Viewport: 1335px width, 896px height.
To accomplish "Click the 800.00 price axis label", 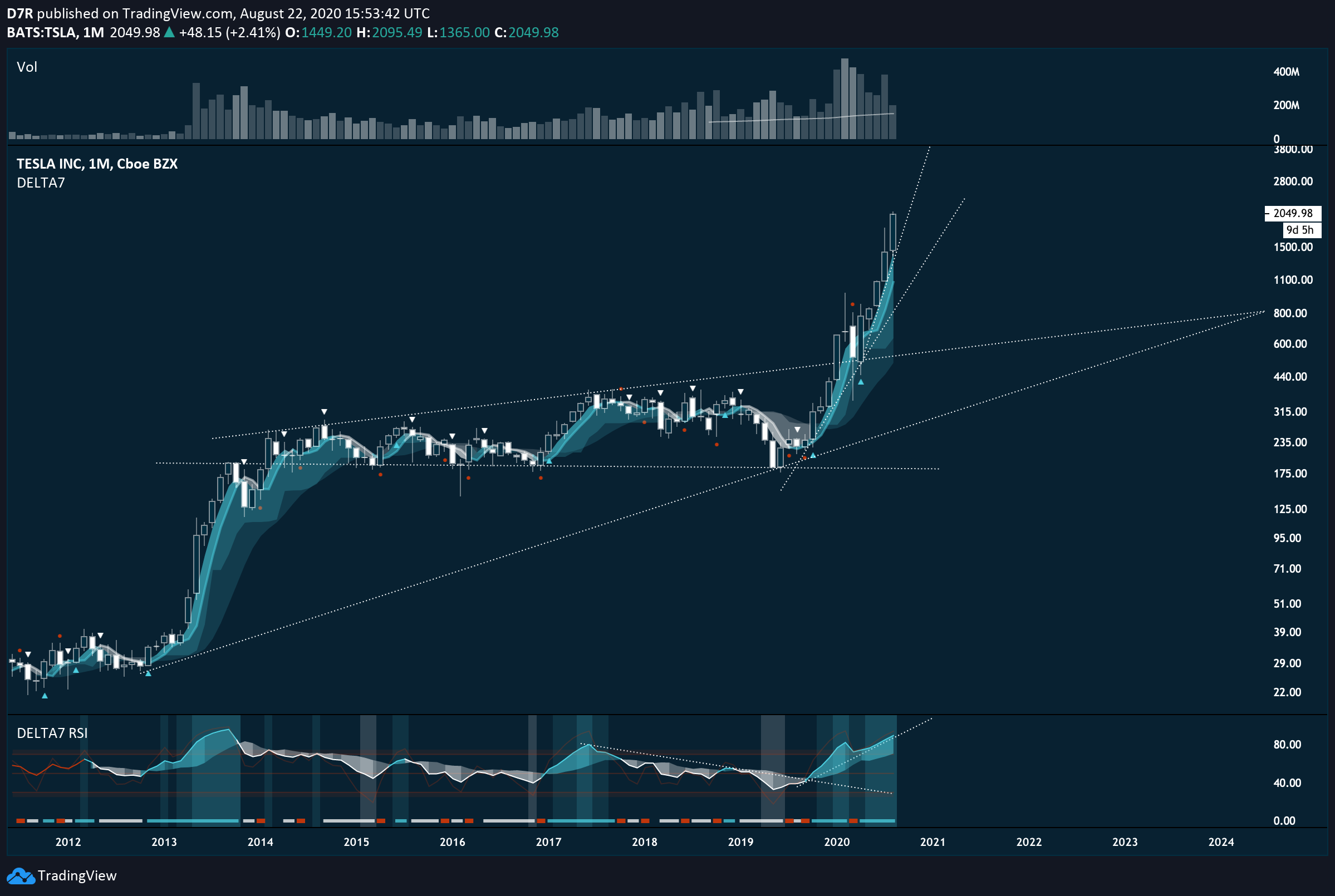I will (1290, 313).
